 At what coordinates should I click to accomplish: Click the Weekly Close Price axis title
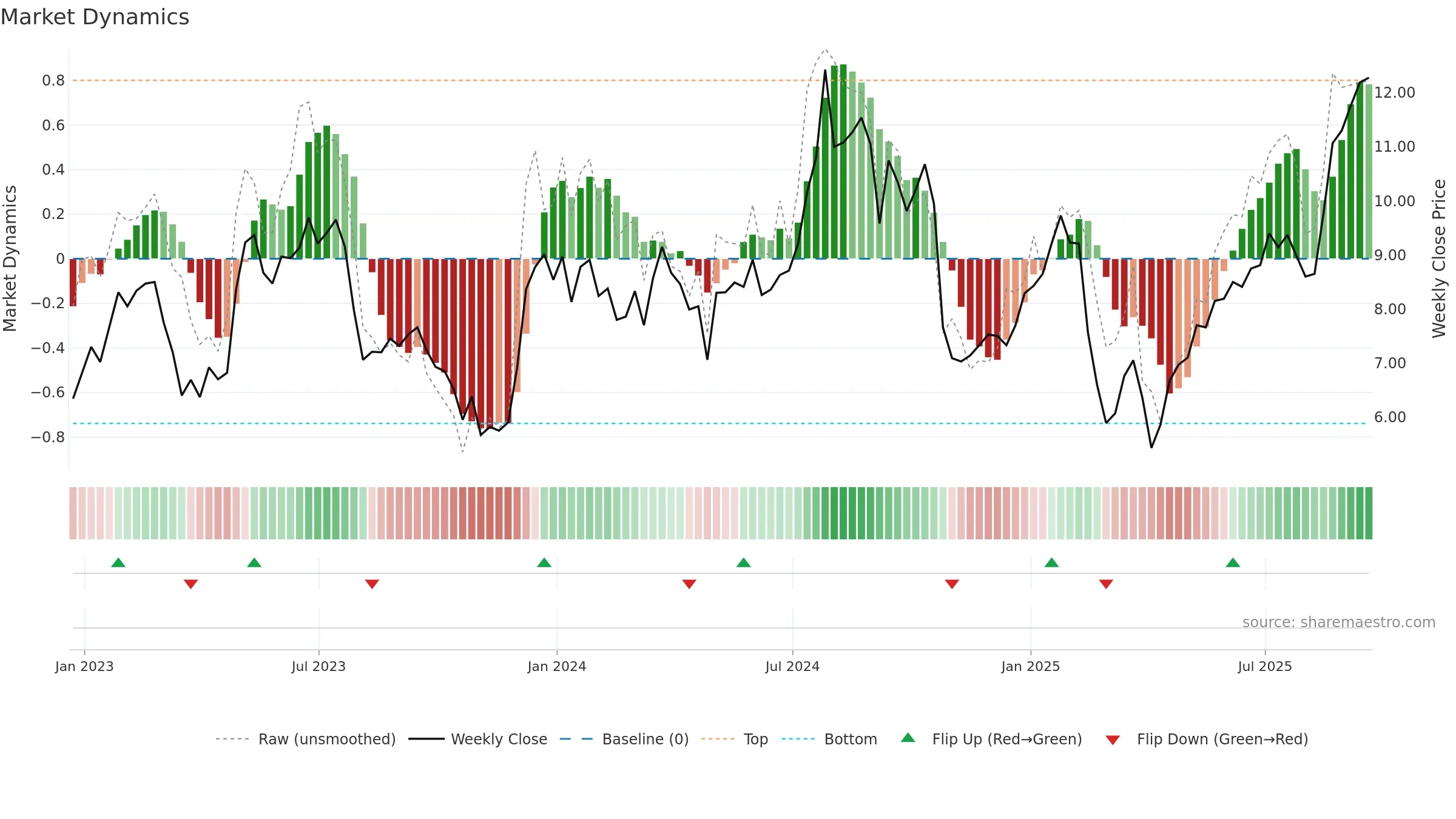pos(1439,258)
